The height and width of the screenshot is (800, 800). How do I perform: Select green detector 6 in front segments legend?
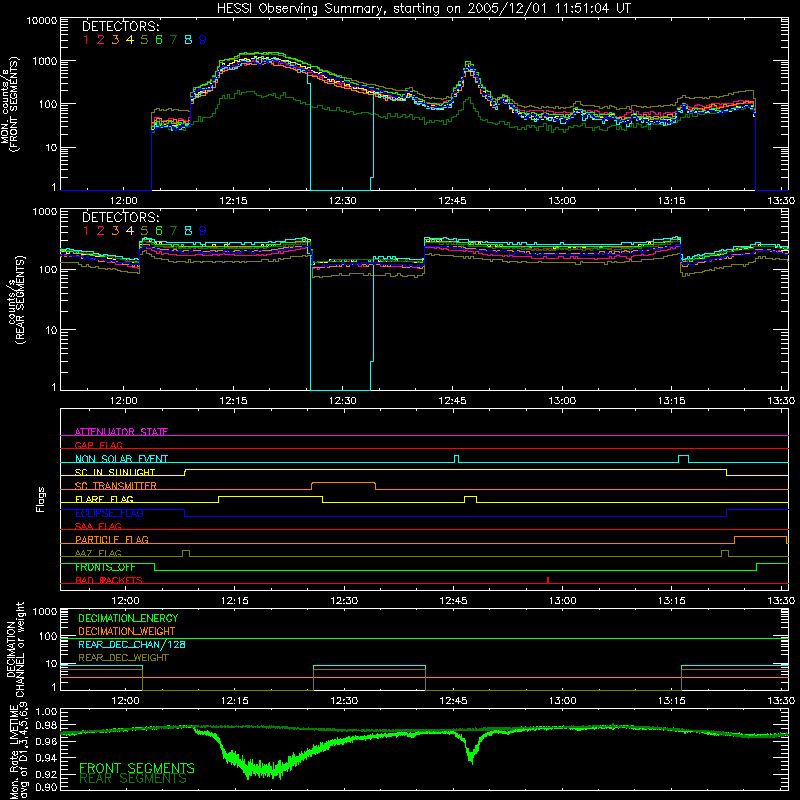pos(159,40)
